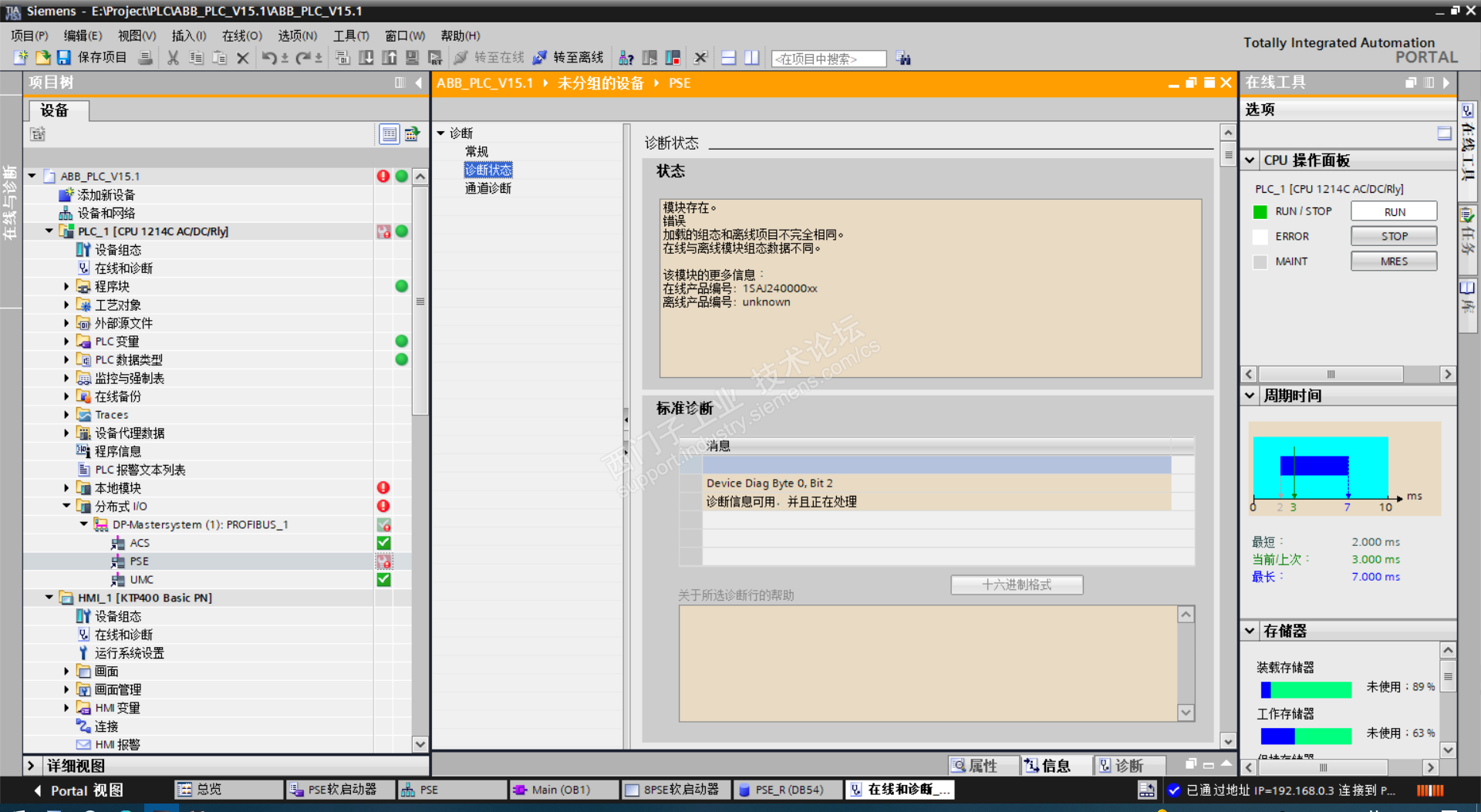The height and width of the screenshot is (812, 1481).
Task: Click the Compile toolbar icon
Action: tap(342, 58)
